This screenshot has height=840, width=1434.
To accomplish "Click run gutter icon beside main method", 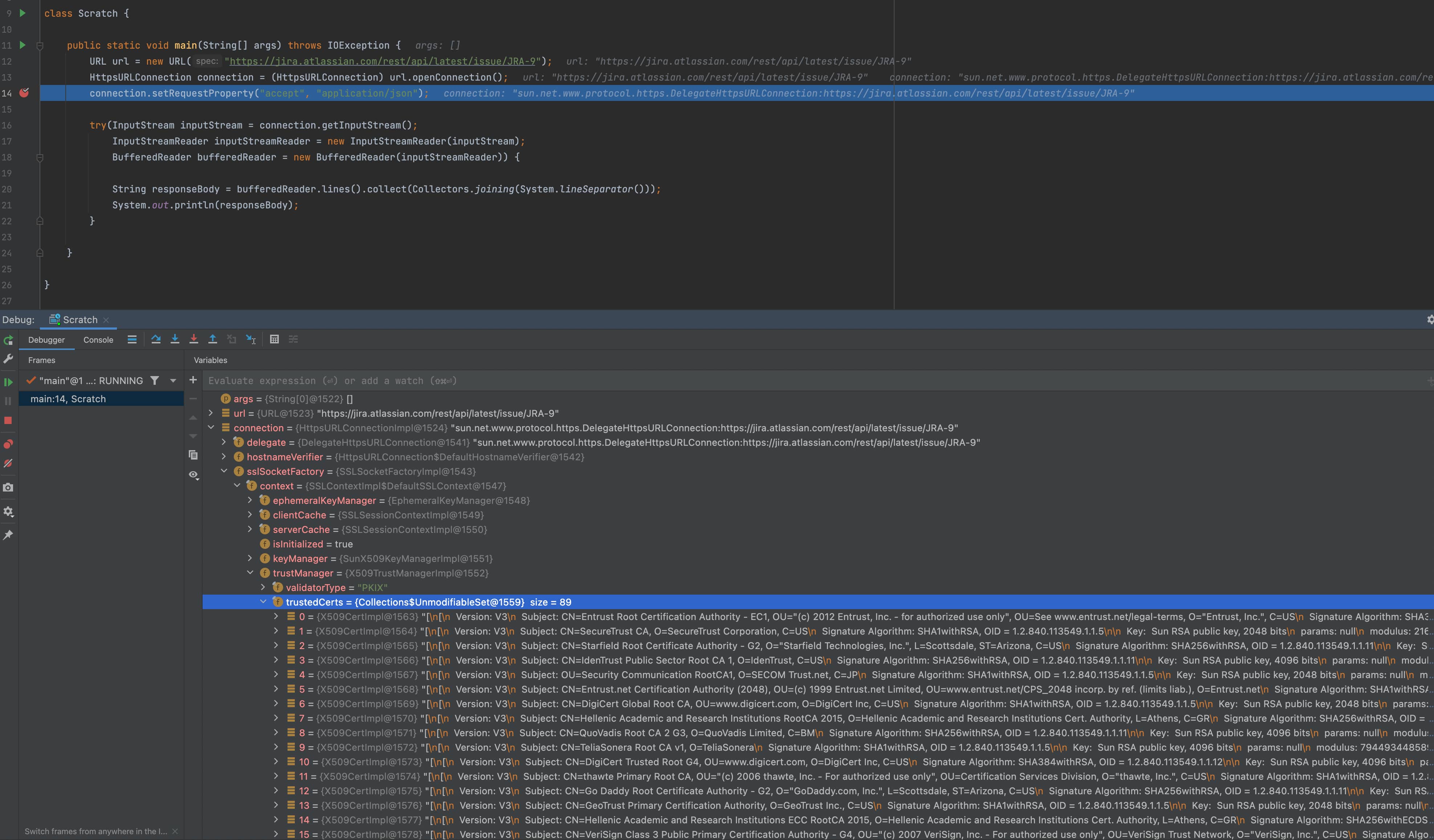I will (23, 44).
